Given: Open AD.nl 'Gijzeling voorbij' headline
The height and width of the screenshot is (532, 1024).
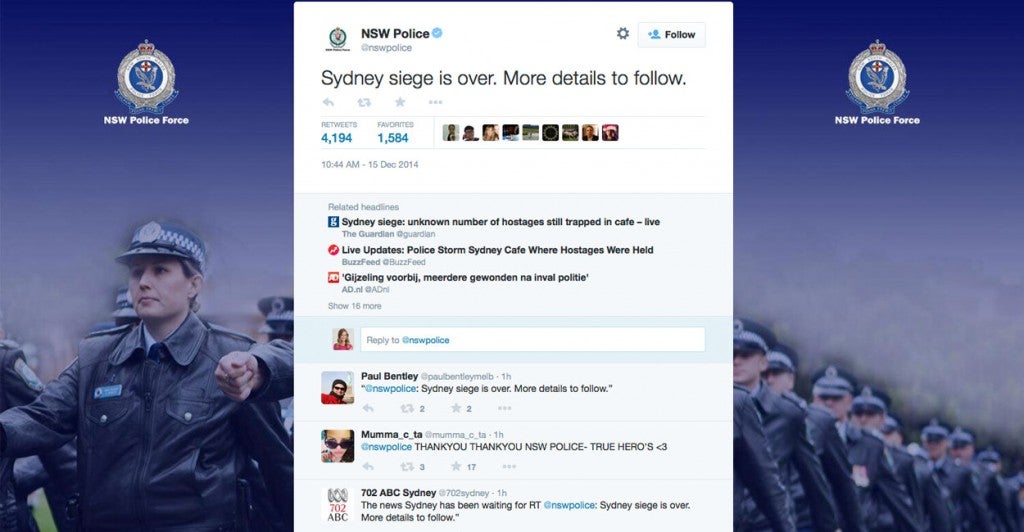Looking at the screenshot, I should (465, 277).
